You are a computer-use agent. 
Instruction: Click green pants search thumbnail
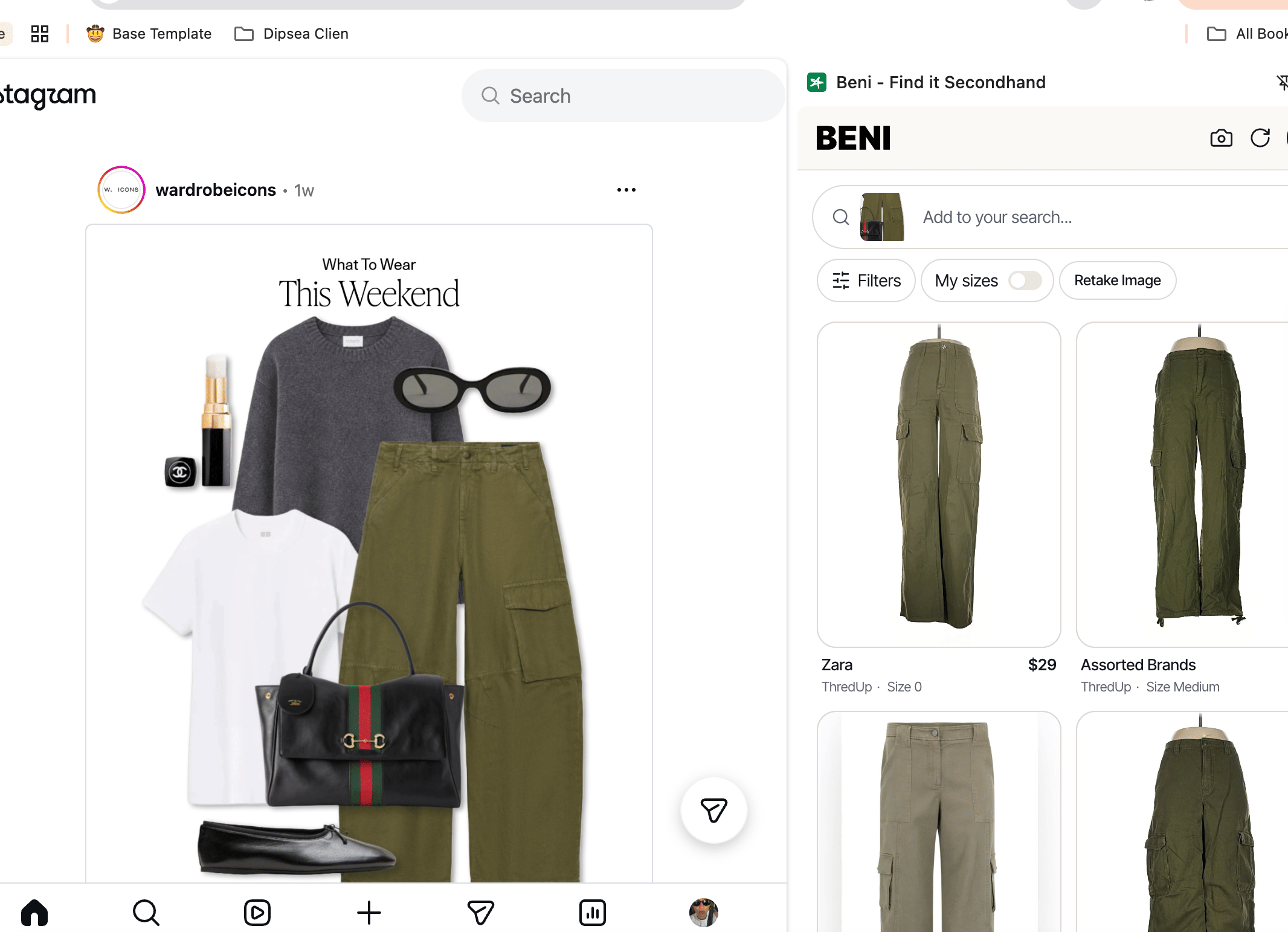pos(882,217)
